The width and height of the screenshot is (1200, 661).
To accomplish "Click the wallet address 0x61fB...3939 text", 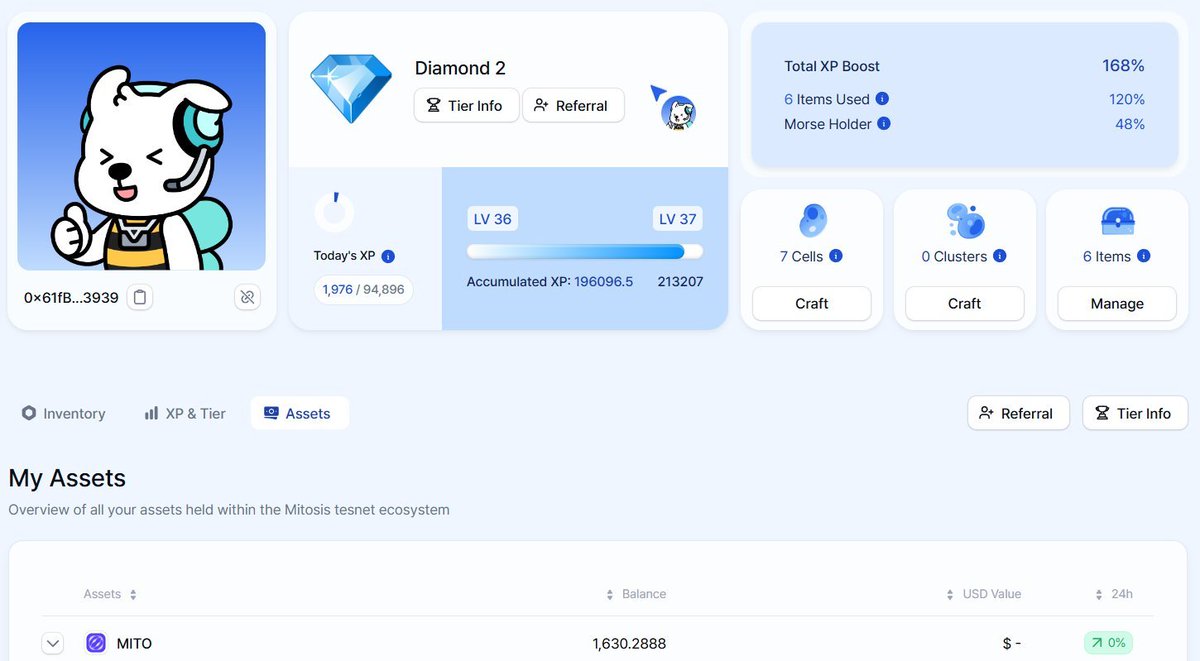I will (x=71, y=297).
